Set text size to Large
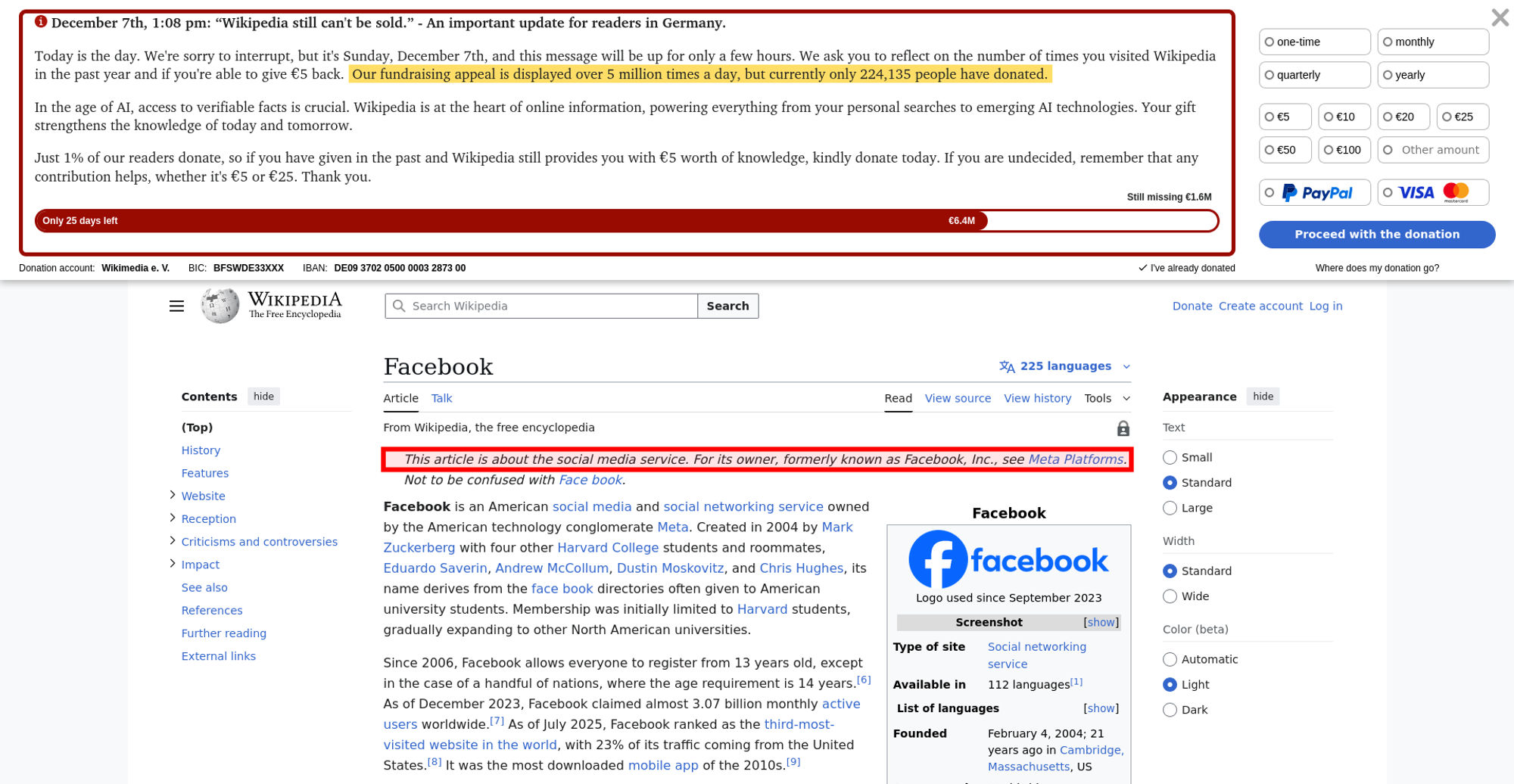Image resolution: width=1514 pixels, height=784 pixels. tap(1170, 508)
